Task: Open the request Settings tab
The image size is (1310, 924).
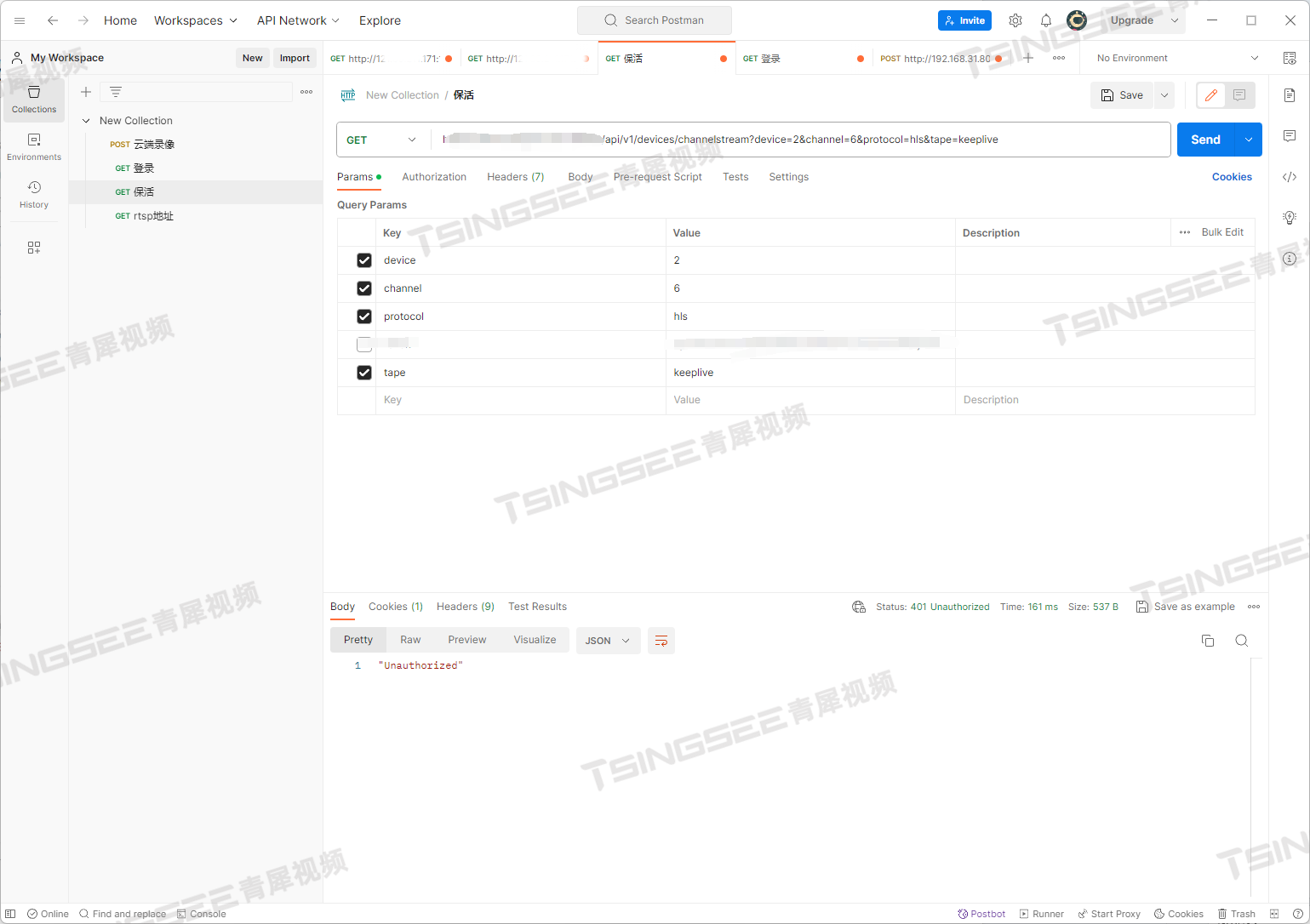Action: click(x=789, y=177)
